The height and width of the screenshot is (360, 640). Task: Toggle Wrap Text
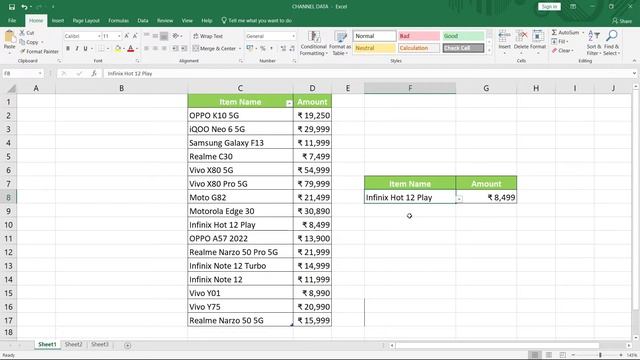pos(208,36)
